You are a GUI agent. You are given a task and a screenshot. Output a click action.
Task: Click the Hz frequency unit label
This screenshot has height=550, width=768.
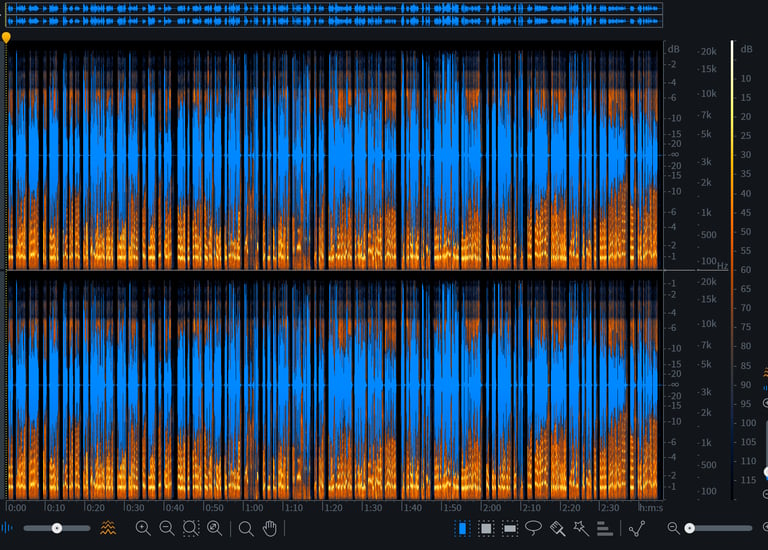[722, 266]
